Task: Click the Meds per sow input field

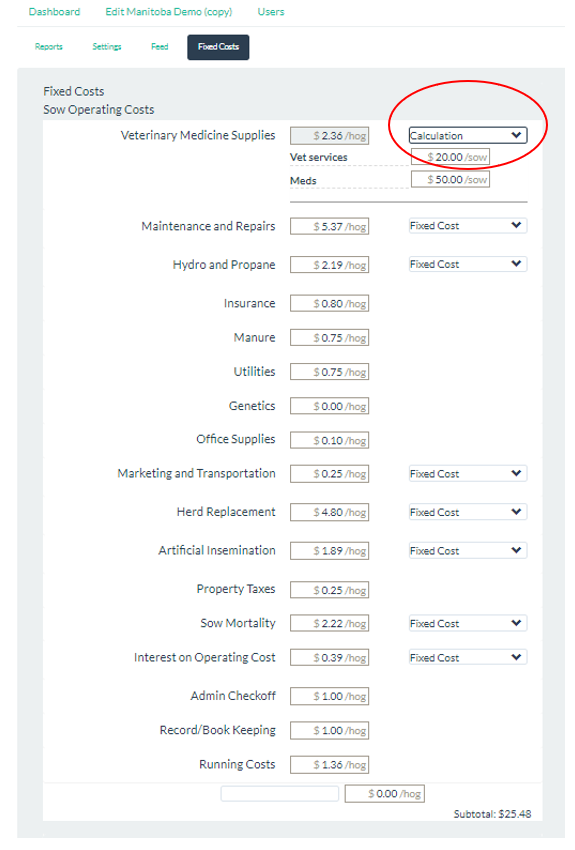Action: point(450,179)
